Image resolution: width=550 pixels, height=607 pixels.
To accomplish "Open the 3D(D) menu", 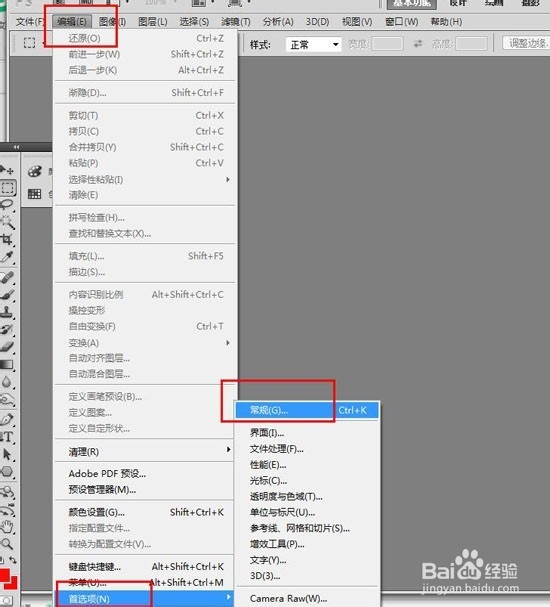I will (318, 22).
